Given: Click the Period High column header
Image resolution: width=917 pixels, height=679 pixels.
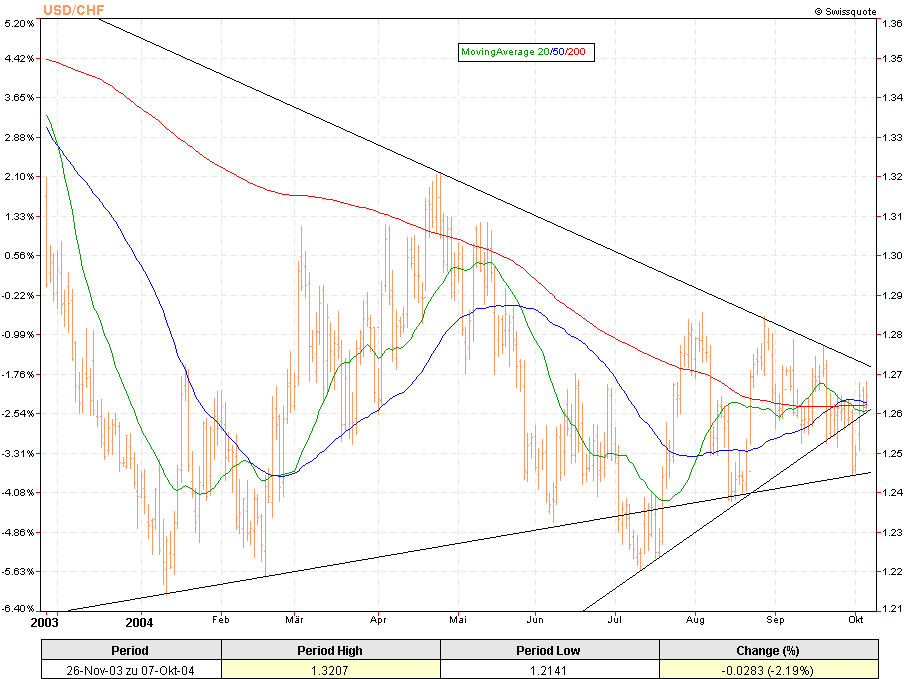Looking at the screenshot, I should tap(330, 650).
